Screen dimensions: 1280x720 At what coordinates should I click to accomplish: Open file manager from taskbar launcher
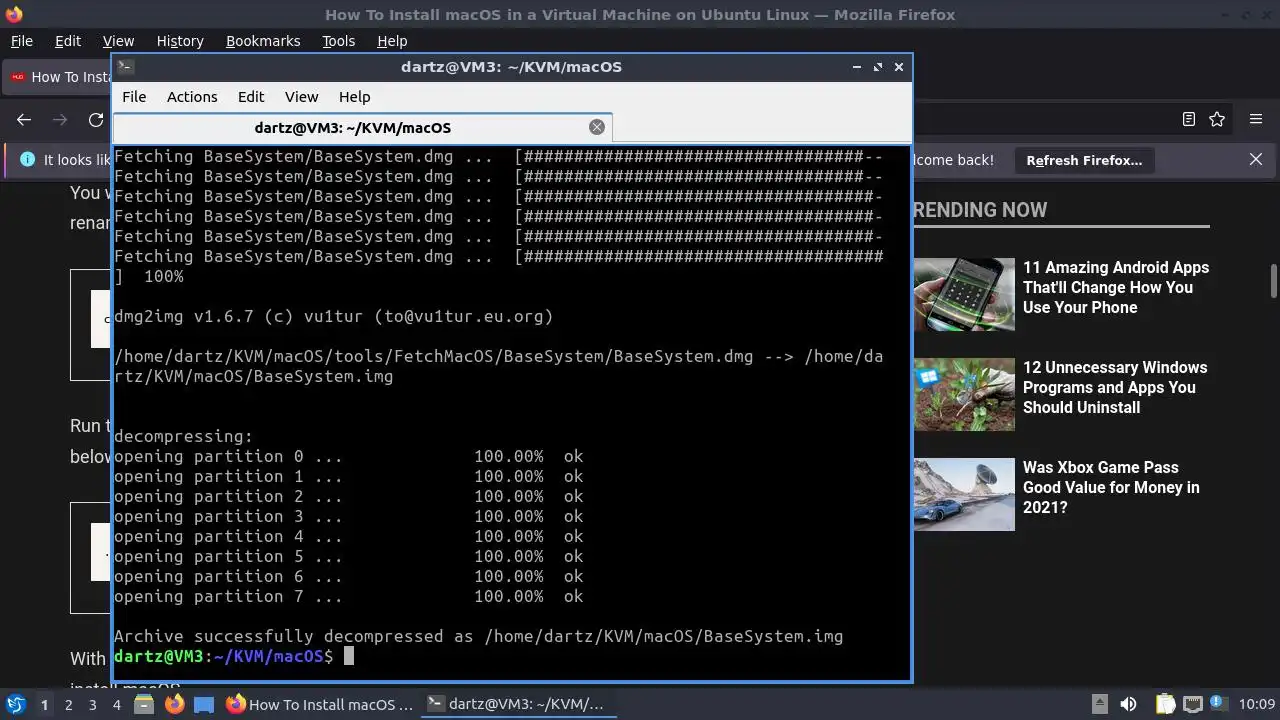click(x=144, y=705)
